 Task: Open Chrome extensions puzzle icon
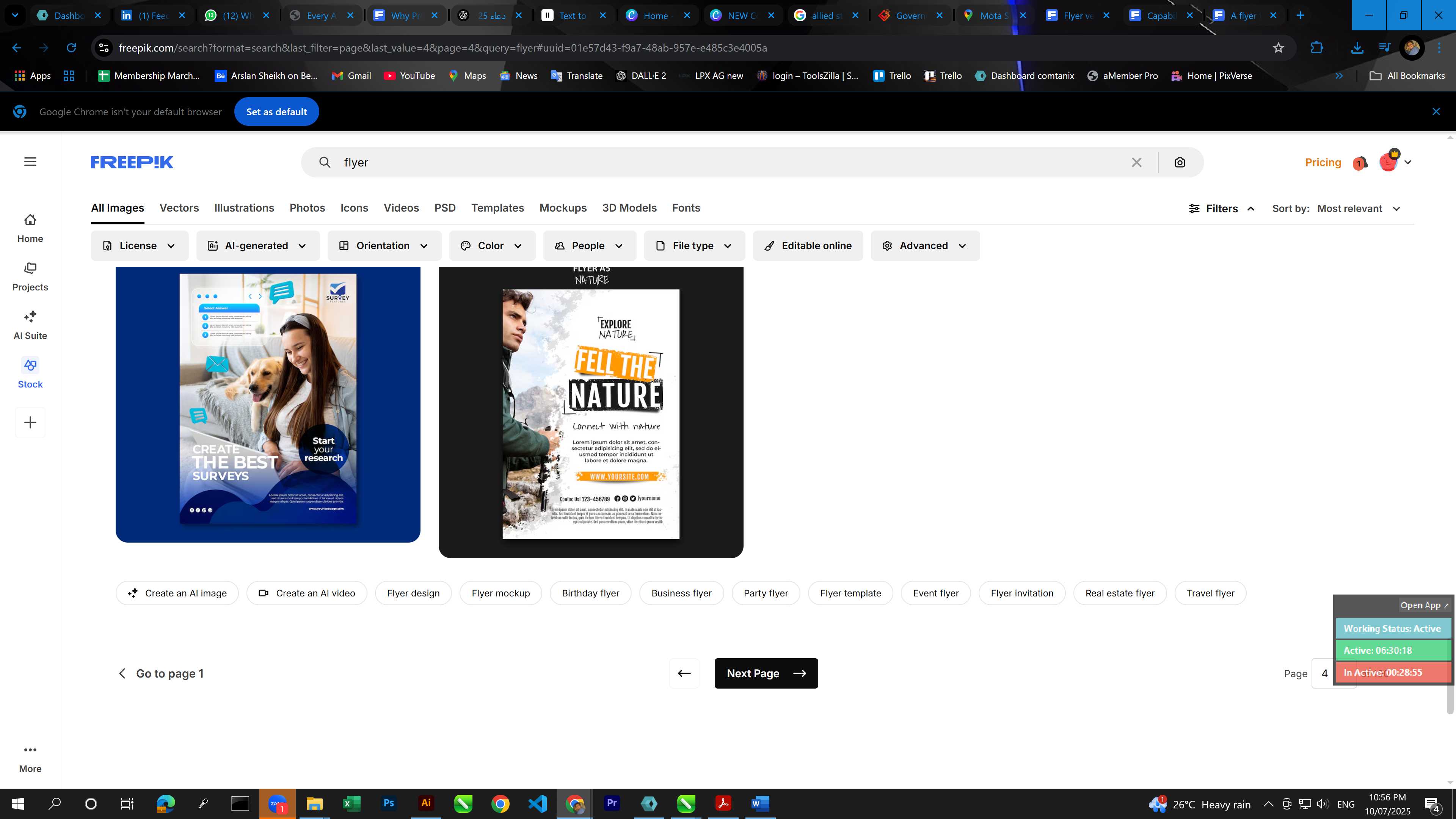pyautogui.click(x=1316, y=48)
